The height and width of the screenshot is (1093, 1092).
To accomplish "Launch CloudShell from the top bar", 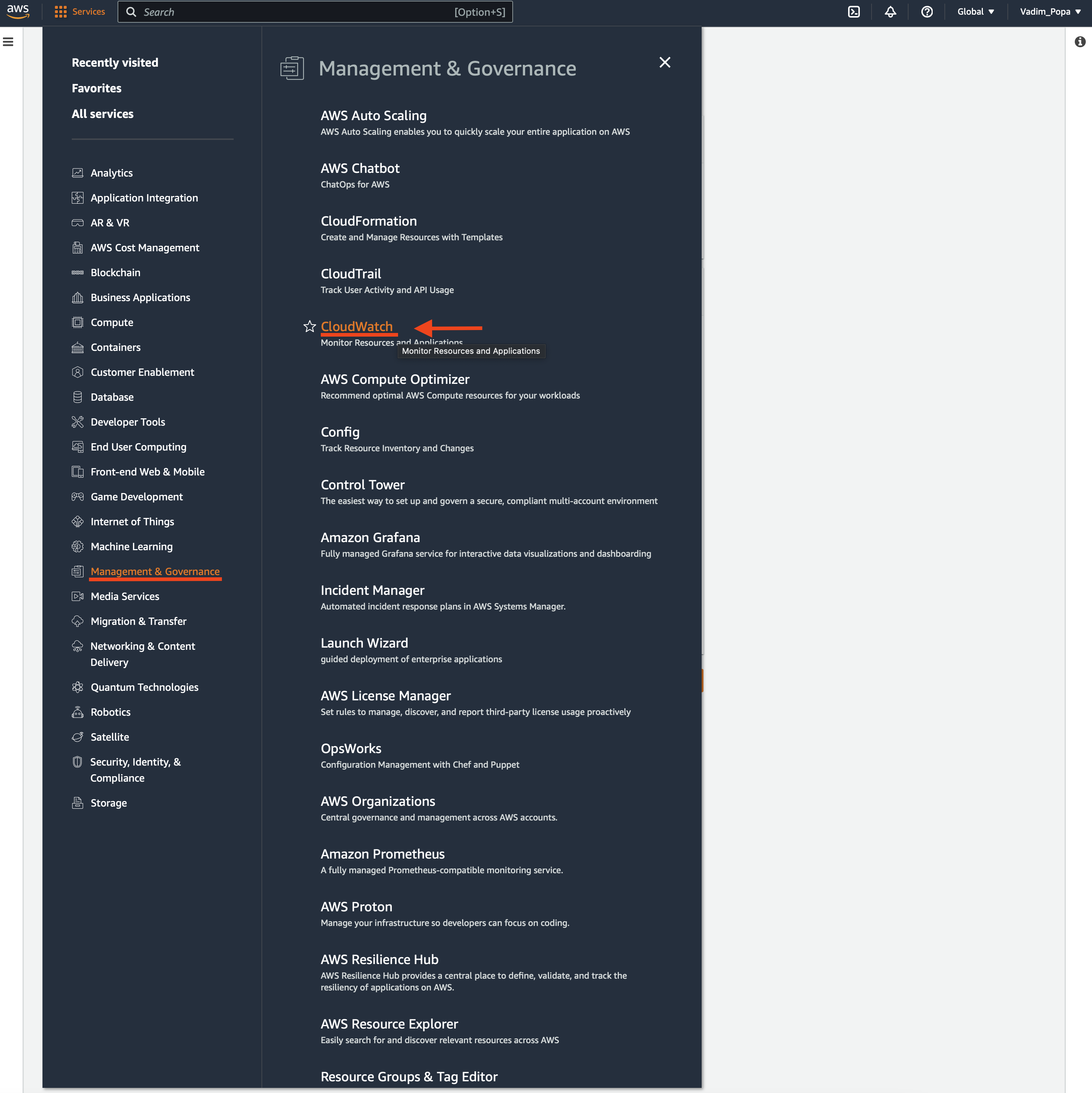I will point(854,11).
